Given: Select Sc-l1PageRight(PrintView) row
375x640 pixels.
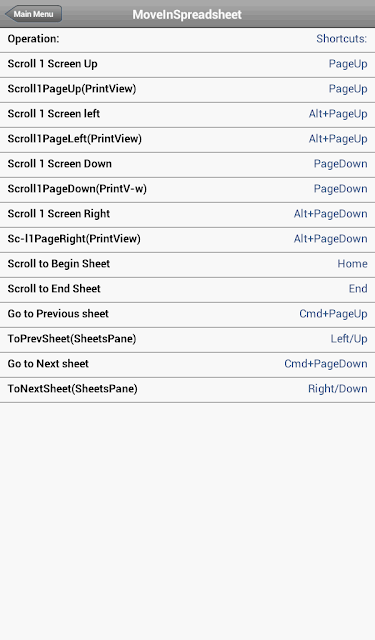Looking at the screenshot, I should [x=187, y=240].
